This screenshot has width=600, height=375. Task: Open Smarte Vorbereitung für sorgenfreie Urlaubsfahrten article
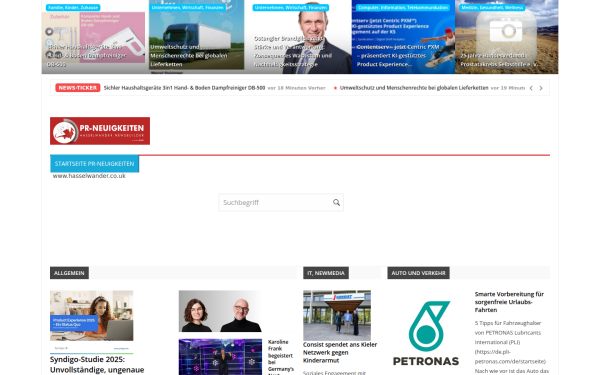(509, 302)
